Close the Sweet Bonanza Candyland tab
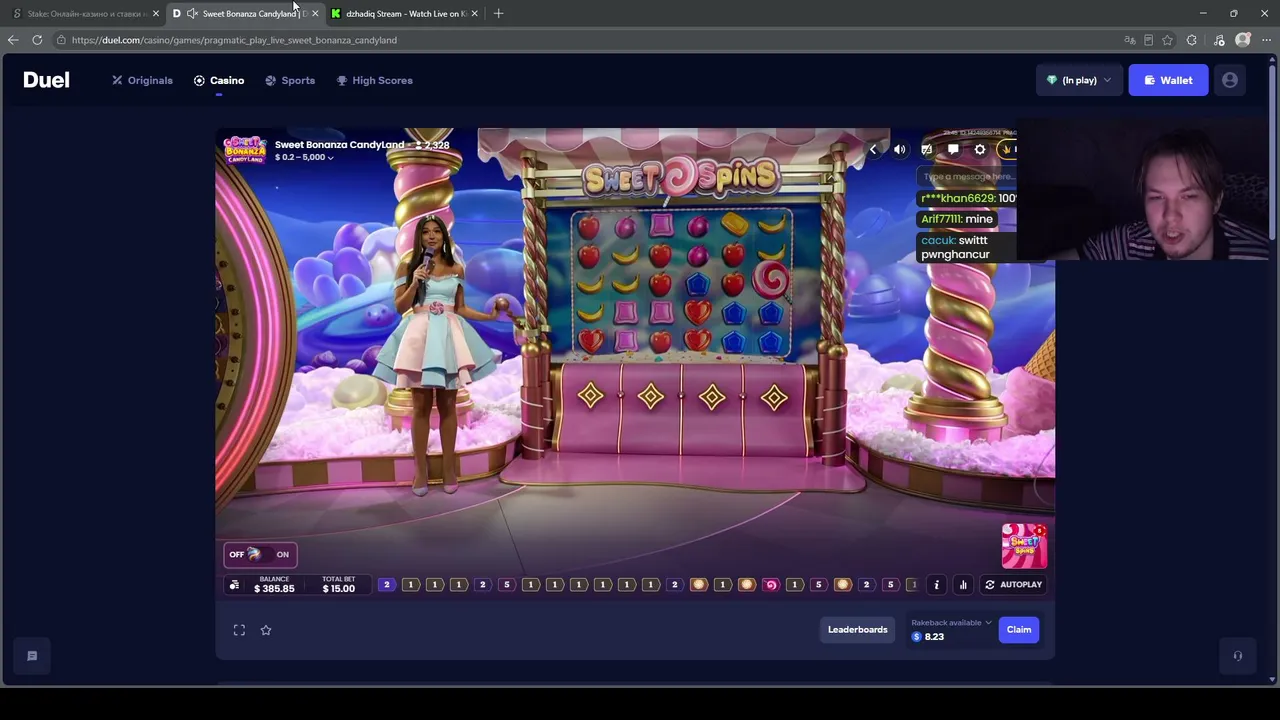The image size is (1280, 720). 314,14
